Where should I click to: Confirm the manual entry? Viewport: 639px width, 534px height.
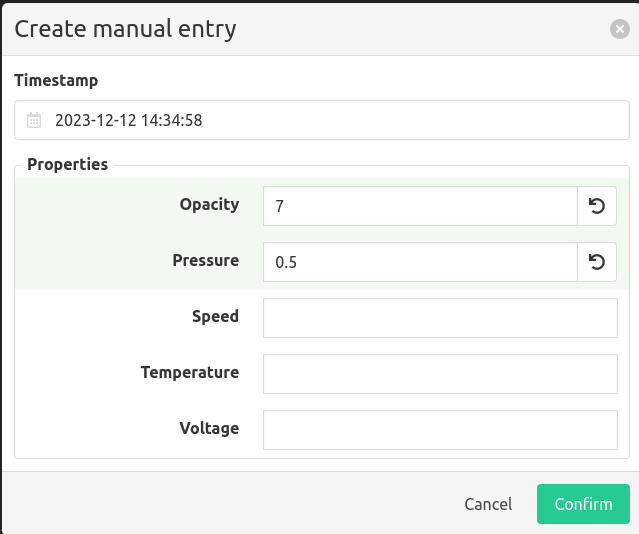click(583, 504)
